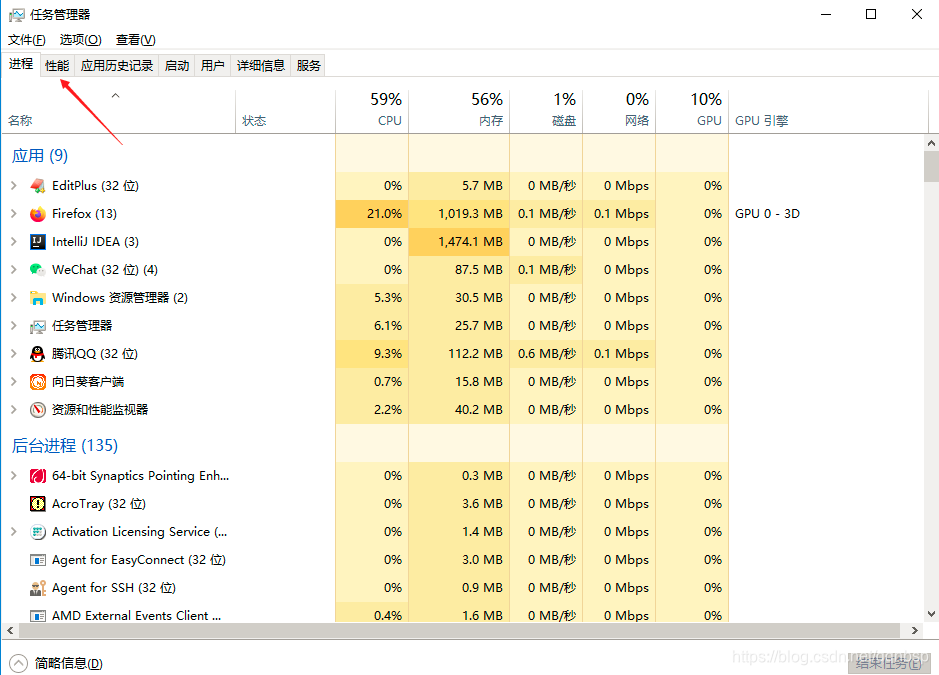Select the Agent for EasyConnect icon
Screen dimensions: 939x675
point(38,559)
